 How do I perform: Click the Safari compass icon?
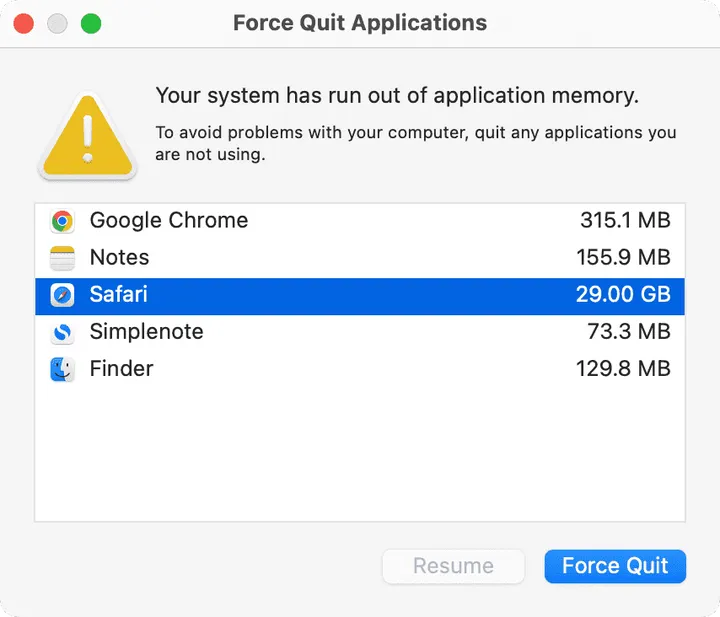[62, 295]
